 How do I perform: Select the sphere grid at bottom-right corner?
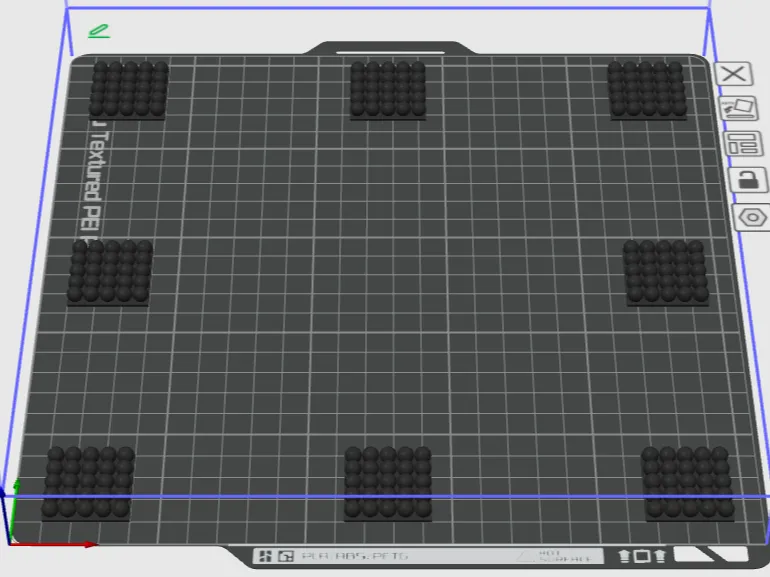(x=688, y=483)
